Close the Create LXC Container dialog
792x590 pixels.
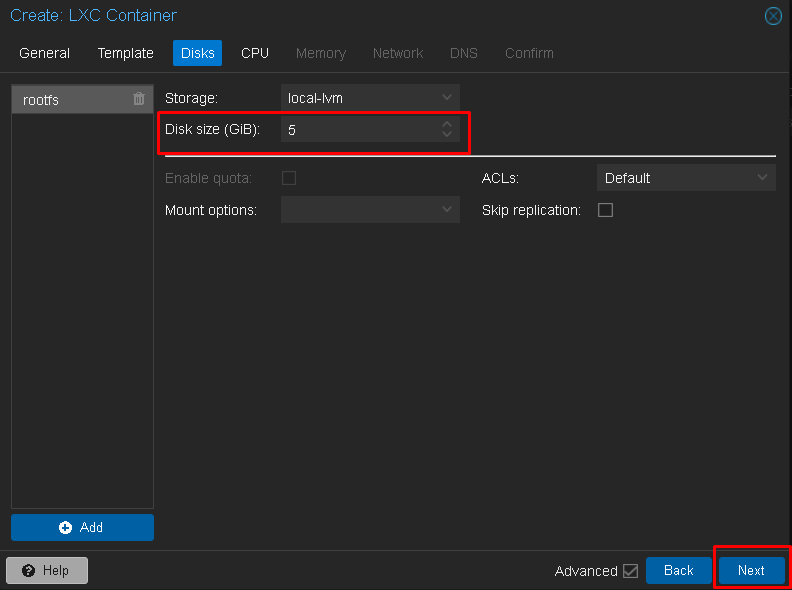[773, 16]
